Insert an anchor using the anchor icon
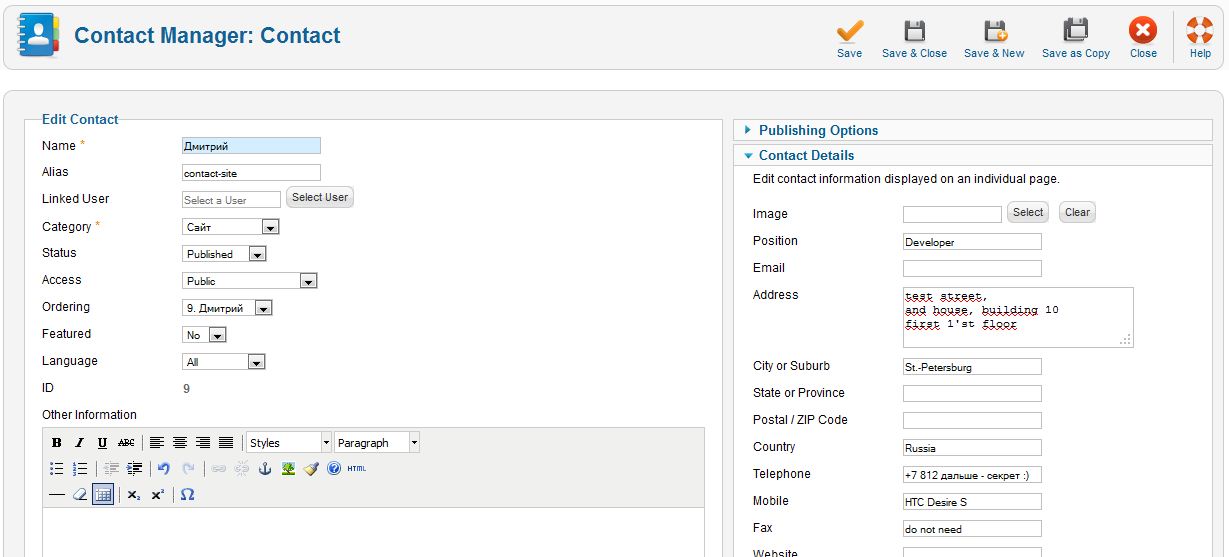Screen dimensions: 1229x557 click(x=265, y=468)
